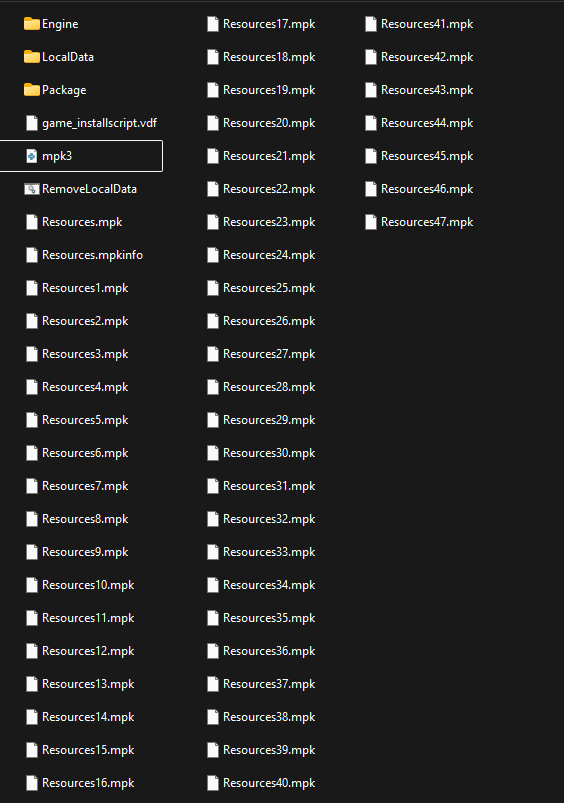Select the Engine folder icon
This screenshot has width=564, height=803.
(32, 24)
